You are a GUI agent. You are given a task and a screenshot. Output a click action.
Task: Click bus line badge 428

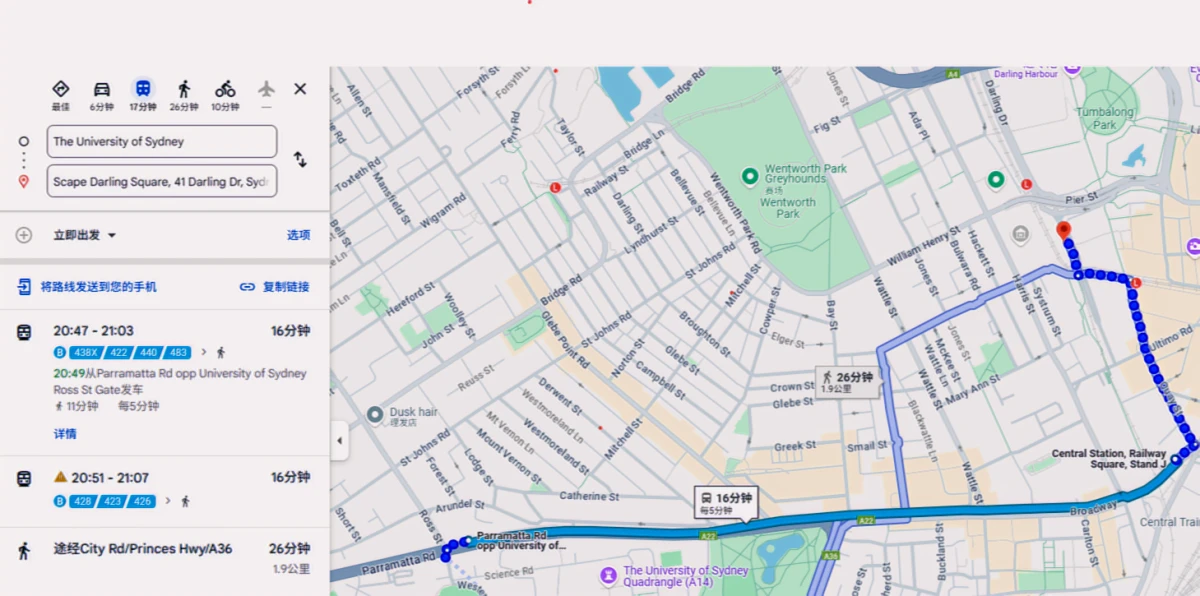click(x=83, y=501)
